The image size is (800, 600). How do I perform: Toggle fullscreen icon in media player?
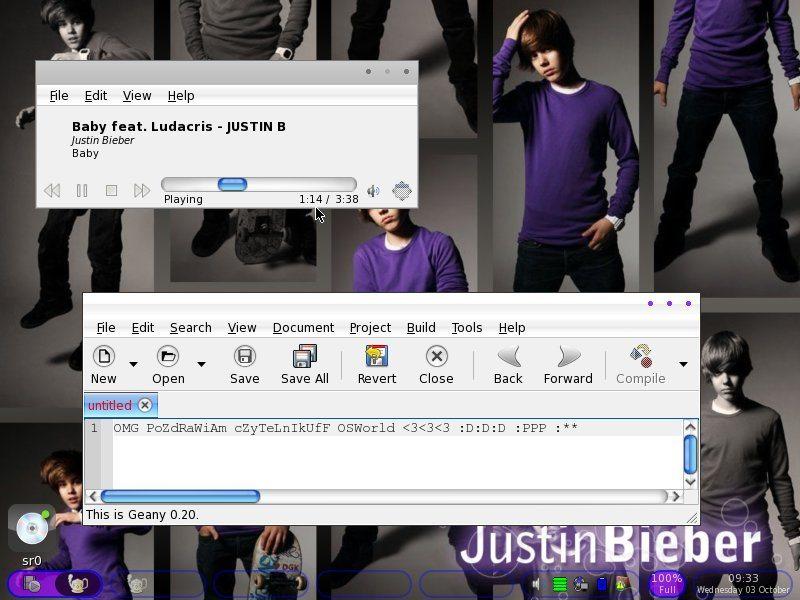(x=402, y=190)
